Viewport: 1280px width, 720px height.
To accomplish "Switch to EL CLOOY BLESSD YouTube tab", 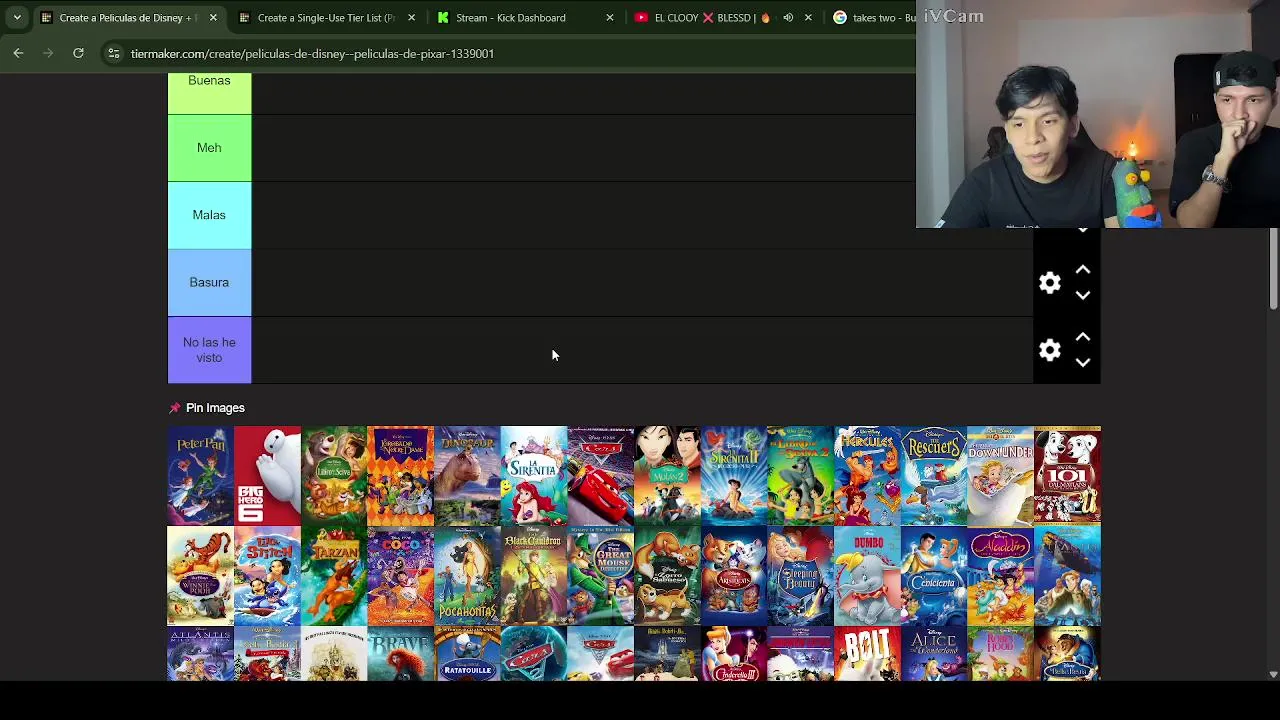I will (705, 17).
